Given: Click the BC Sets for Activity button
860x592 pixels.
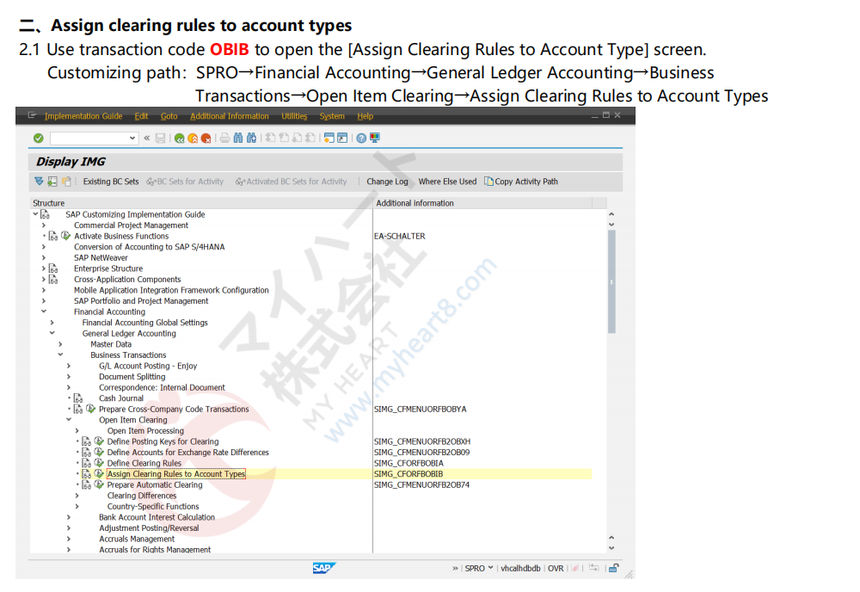Looking at the screenshot, I should 185,182.
